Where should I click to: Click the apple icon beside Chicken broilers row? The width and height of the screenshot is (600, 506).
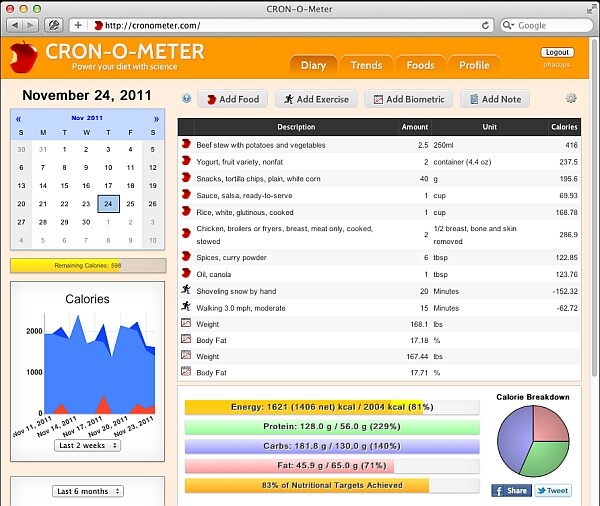point(186,233)
